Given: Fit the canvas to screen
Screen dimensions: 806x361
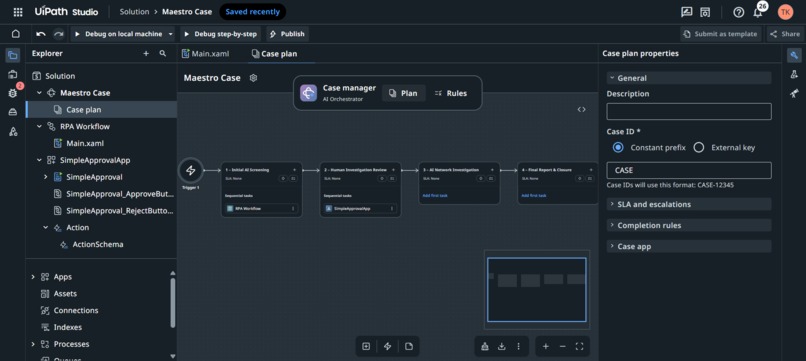Looking at the screenshot, I should click(x=579, y=347).
